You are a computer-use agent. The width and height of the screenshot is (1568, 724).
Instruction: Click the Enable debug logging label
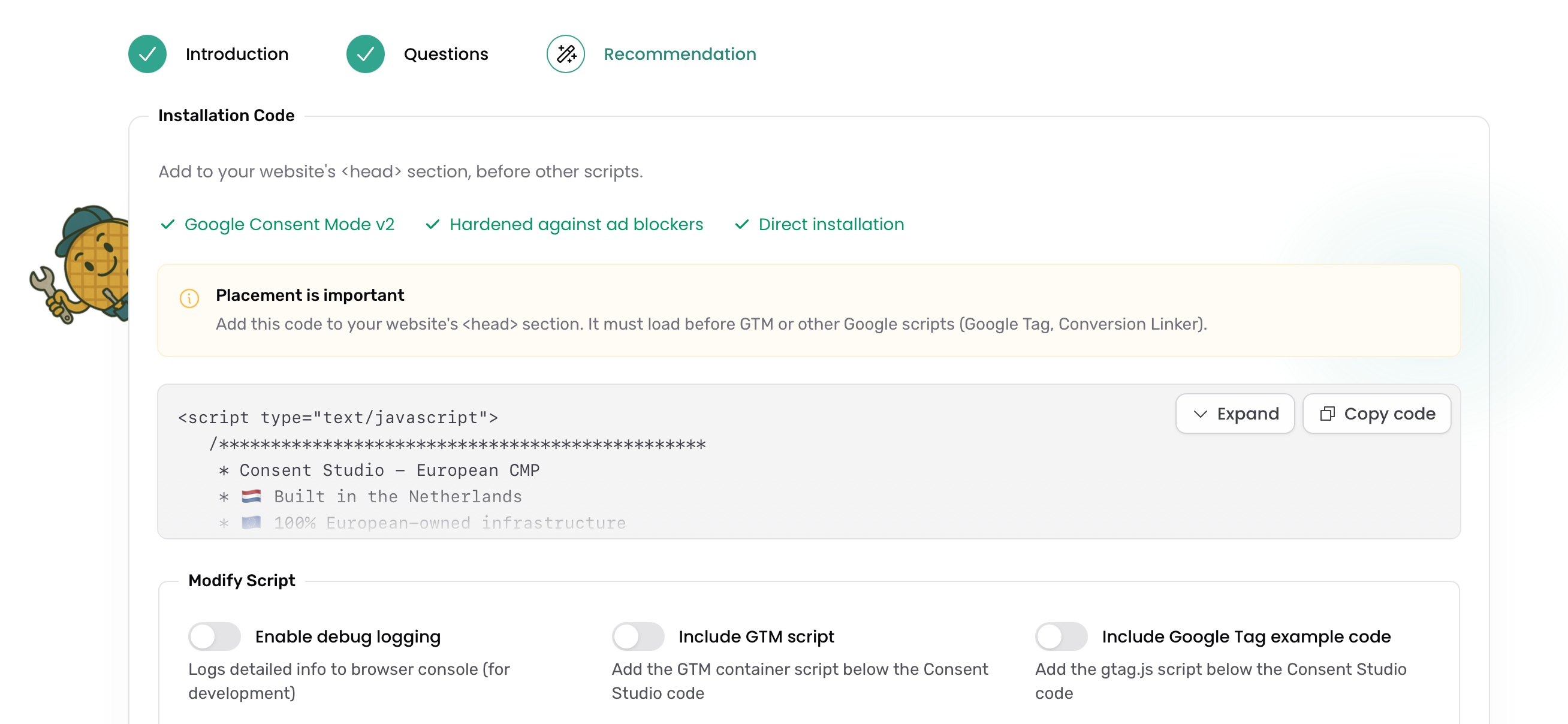[348, 636]
